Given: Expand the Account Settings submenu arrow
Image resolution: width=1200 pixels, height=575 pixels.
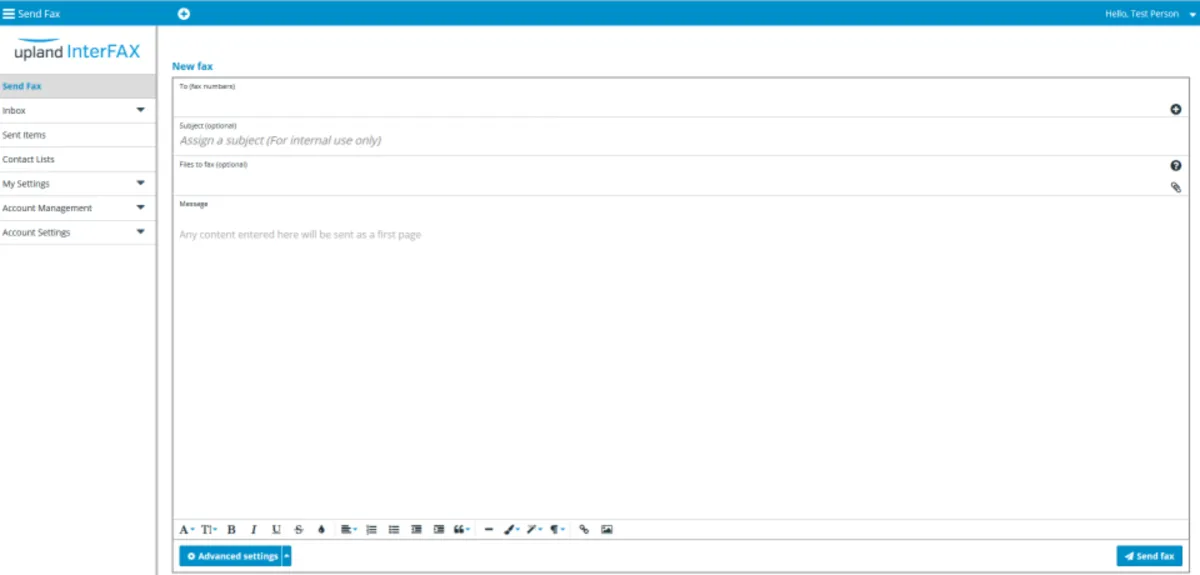Looking at the screenshot, I should coord(141,232).
